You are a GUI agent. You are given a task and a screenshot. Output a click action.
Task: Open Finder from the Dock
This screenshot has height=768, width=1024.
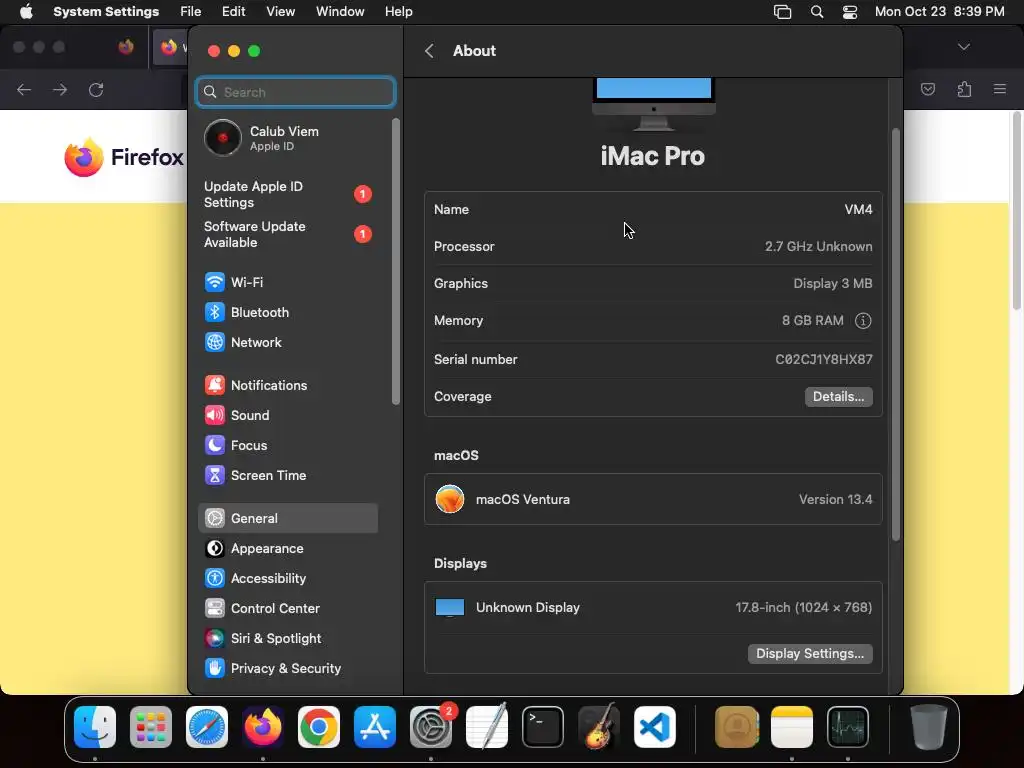coord(95,727)
